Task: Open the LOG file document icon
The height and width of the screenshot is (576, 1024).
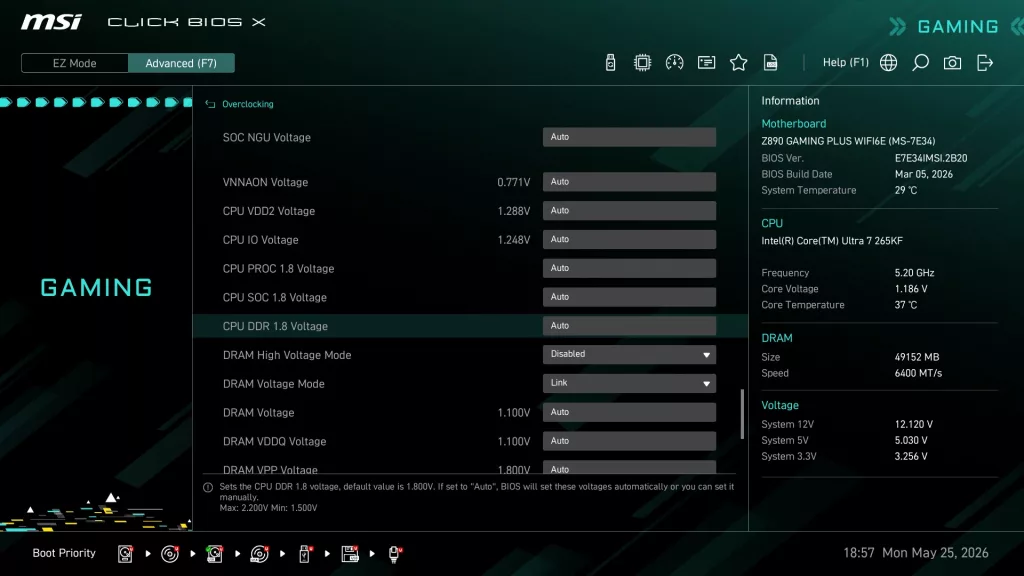Action: point(771,63)
